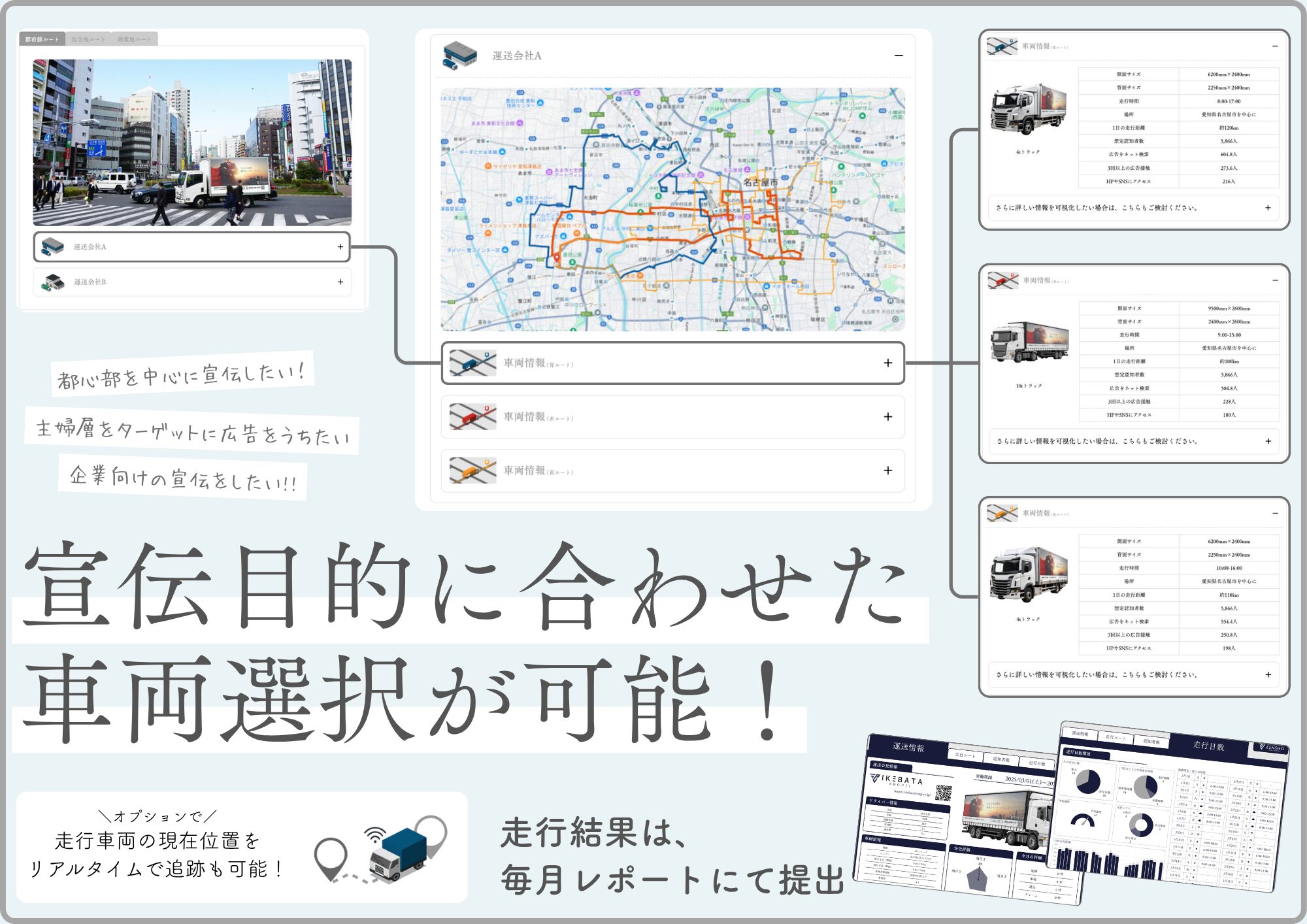The height and width of the screenshot is (924, 1307).
Task: Switch to the 商業地ルート tab
Action: (x=134, y=39)
